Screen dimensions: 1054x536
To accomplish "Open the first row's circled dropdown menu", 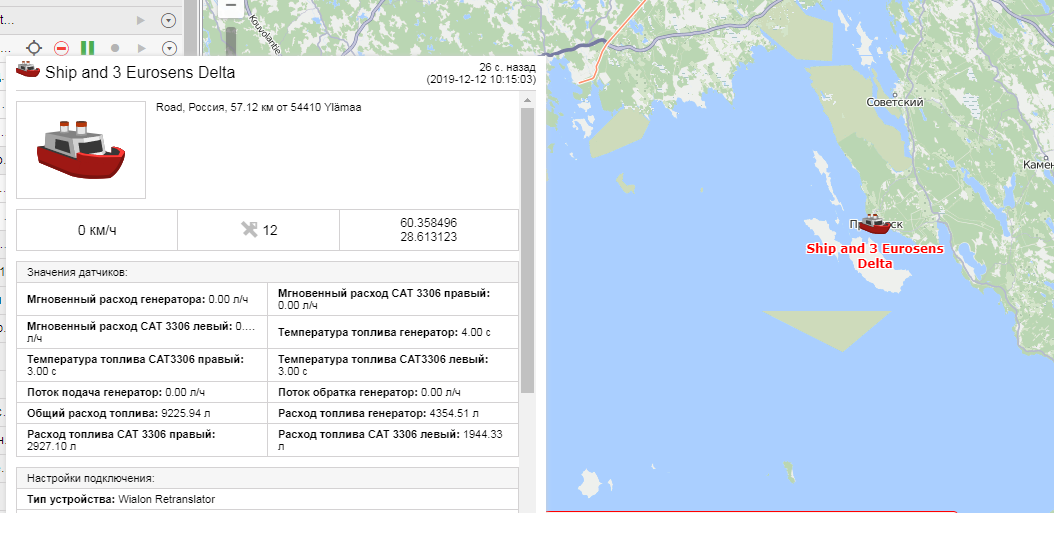I will 168,20.
